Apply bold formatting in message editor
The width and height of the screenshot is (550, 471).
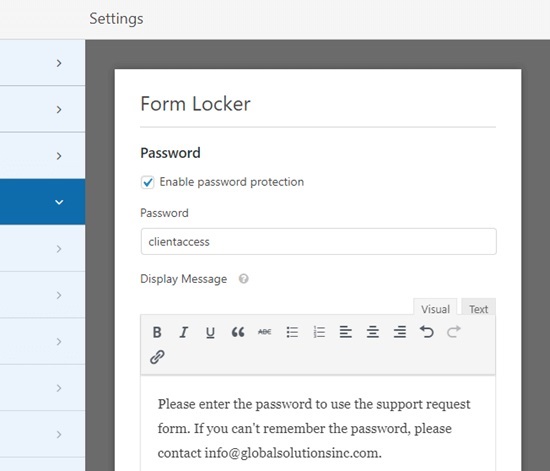(x=157, y=332)
